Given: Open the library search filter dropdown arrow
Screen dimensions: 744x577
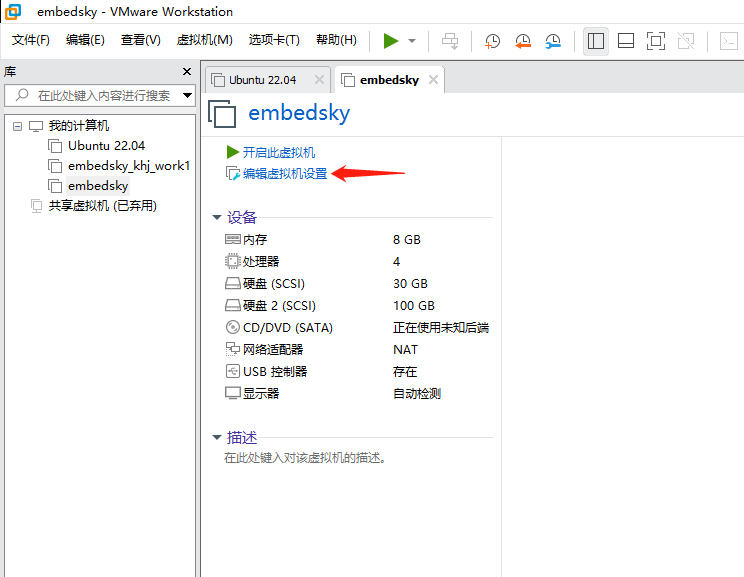Looking at the screenshot, I should tap(187, 95).
